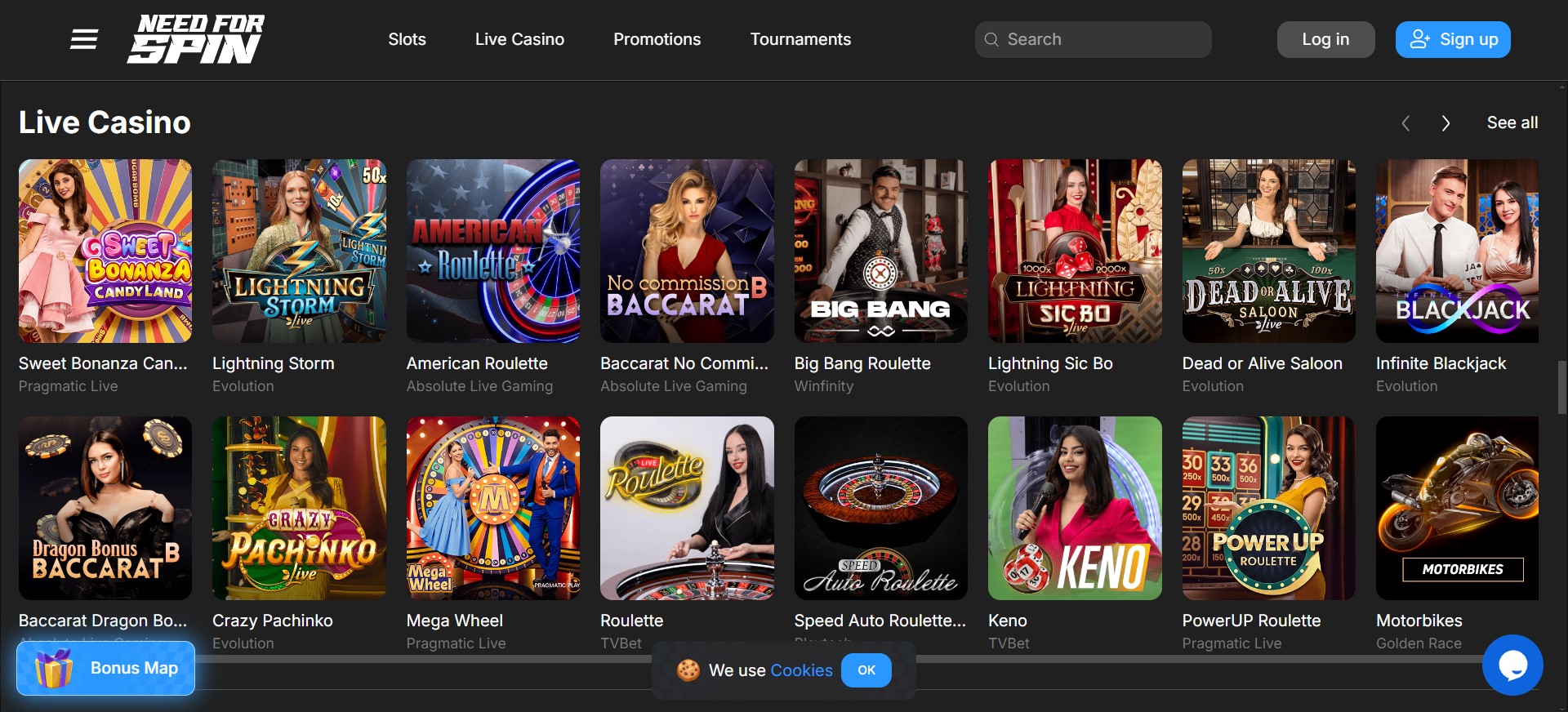Image resolution: width=1568 pixels, height=712 pixels.
Task: Open Infinite Blackjack thumbnail
Action: click(1457, 251)
